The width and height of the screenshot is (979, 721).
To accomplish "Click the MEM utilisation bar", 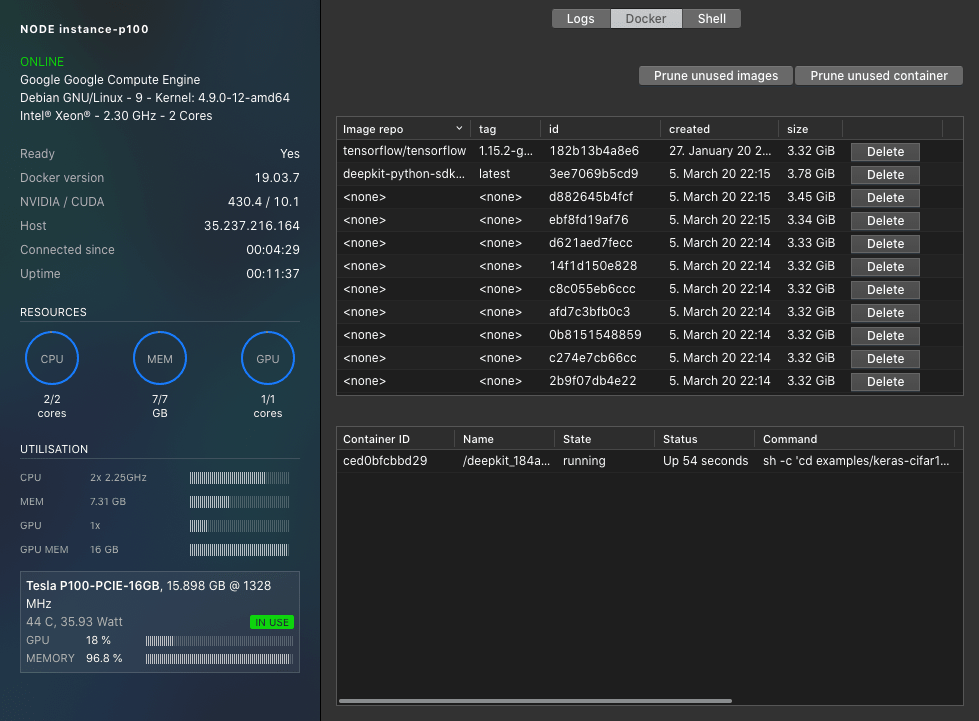I will click(x=239, y=502).
